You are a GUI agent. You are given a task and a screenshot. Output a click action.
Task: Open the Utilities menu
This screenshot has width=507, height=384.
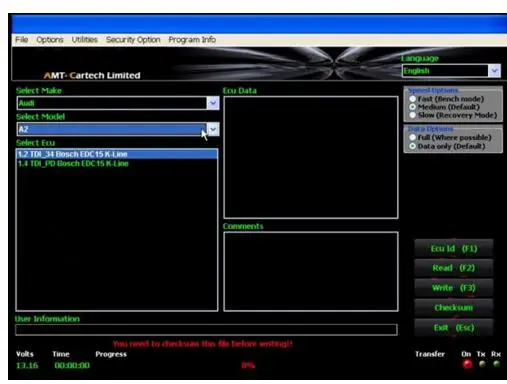(x=85, y=40)
